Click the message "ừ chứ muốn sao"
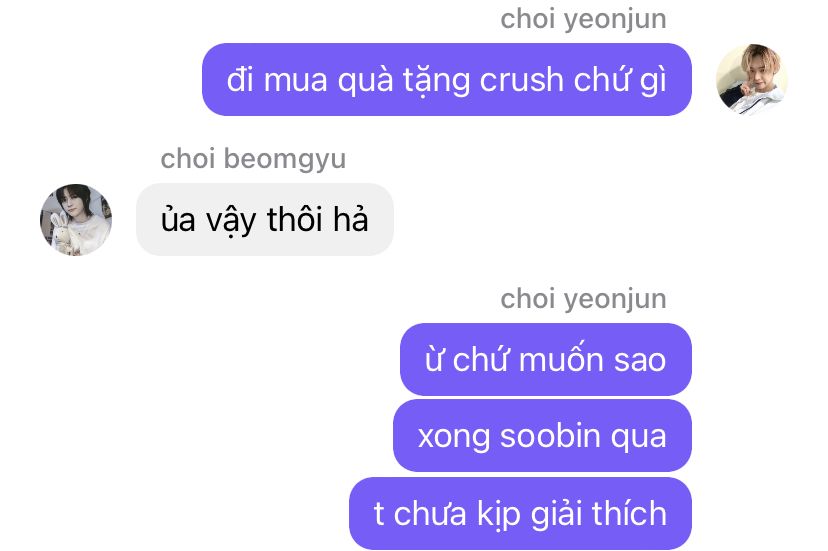 coord(546,360)
